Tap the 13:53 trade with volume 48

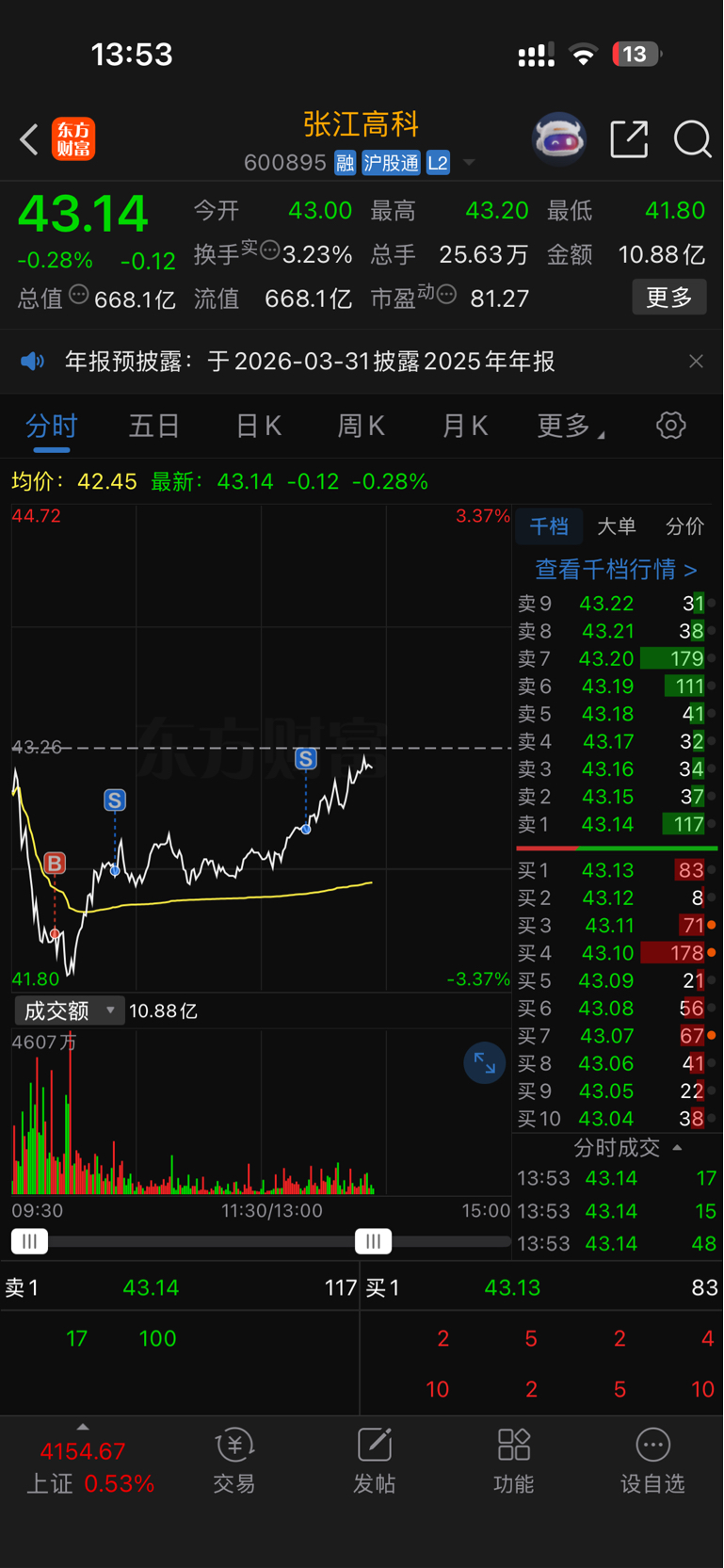617,1243
